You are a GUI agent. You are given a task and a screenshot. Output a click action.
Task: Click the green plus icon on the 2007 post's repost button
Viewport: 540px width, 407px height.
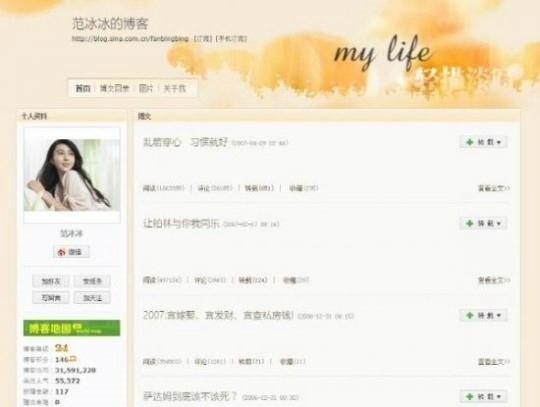(469, 315)
